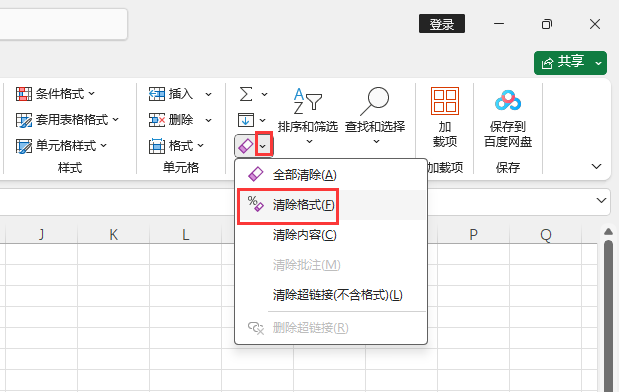Choose 清除批注(M) from the menu
Screen dimensions: 619x392
pos(331,265)
